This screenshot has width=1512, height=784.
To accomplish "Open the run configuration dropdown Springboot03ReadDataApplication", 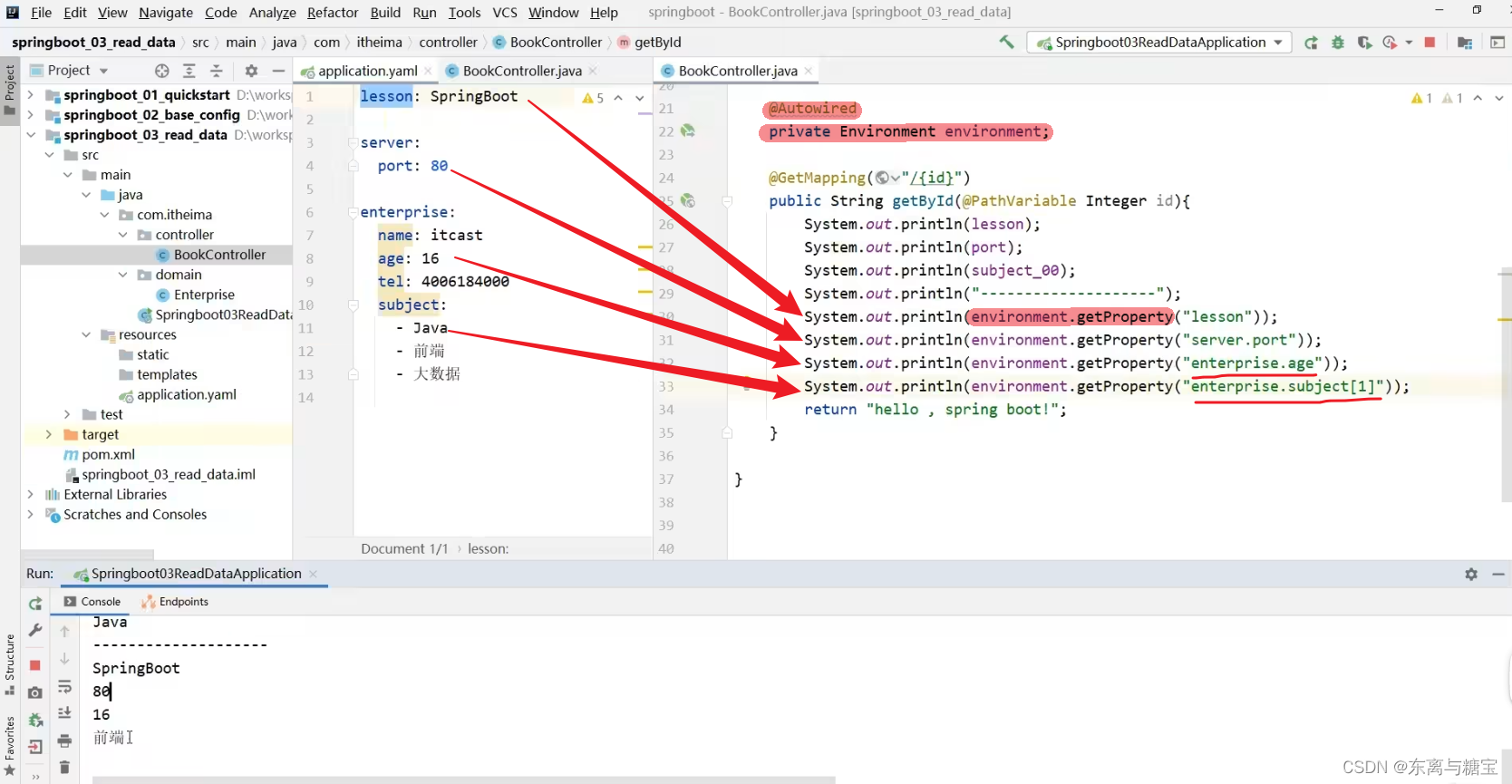I will pos(1159,43).
